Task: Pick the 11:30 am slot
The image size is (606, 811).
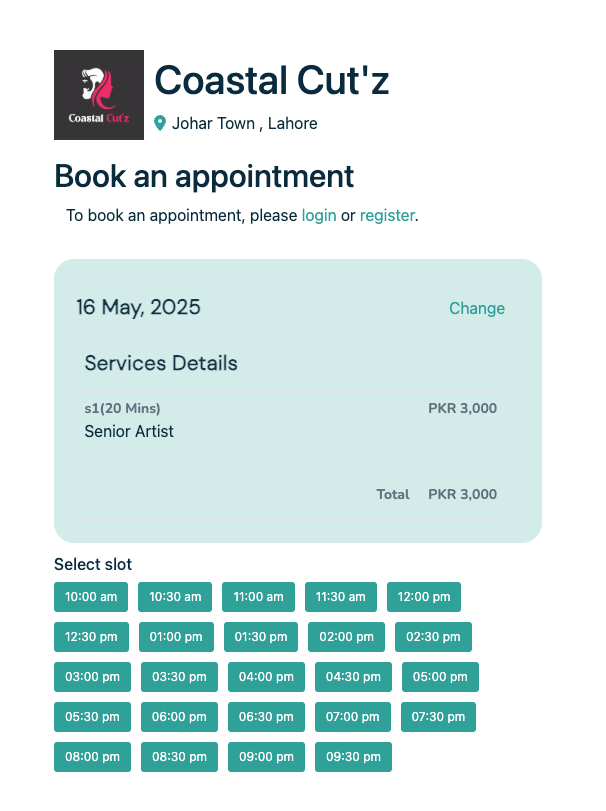Action: [x=341, y=597]
